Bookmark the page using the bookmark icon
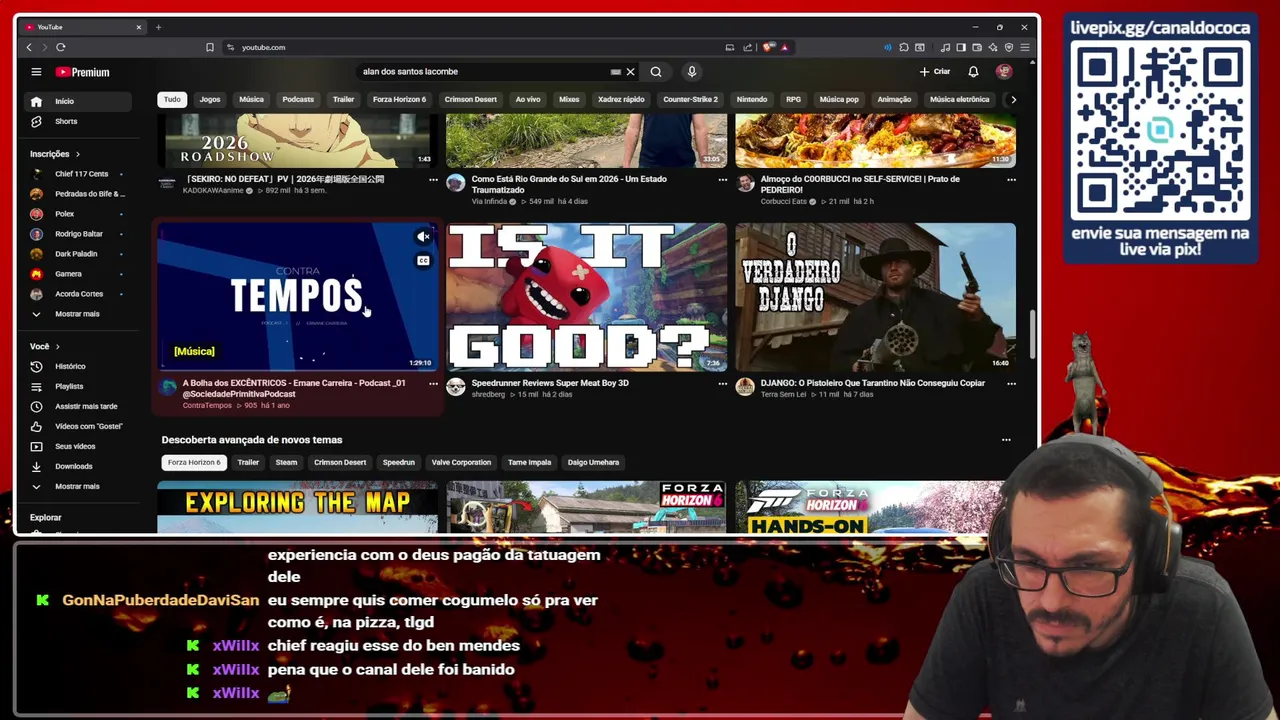The width and height of the screenshot is (1280, 720). (210, 47)
